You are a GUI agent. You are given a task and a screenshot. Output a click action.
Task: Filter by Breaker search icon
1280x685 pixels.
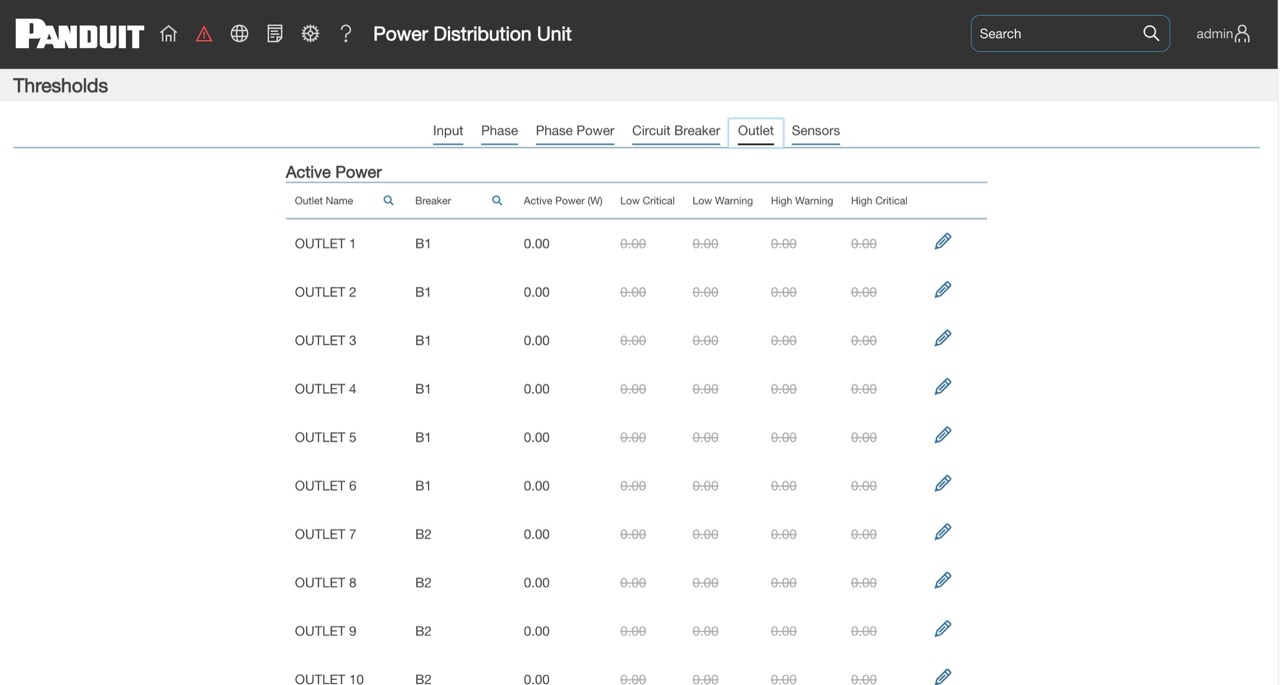pos(497,201)
